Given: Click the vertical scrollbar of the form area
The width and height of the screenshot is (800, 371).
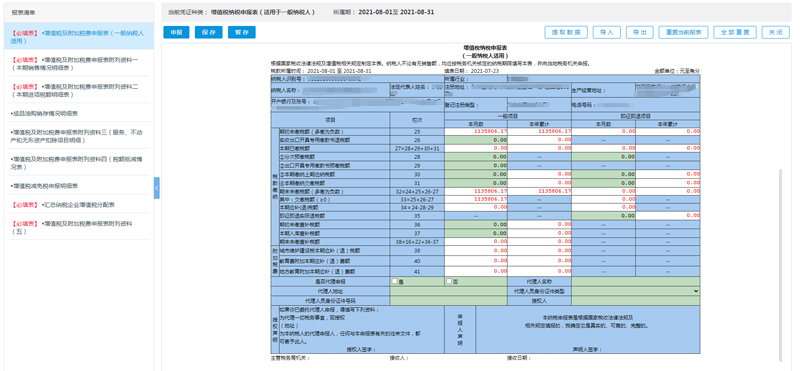Looking at the screenshot, I should pyautogui.click(x=780, y=265).
